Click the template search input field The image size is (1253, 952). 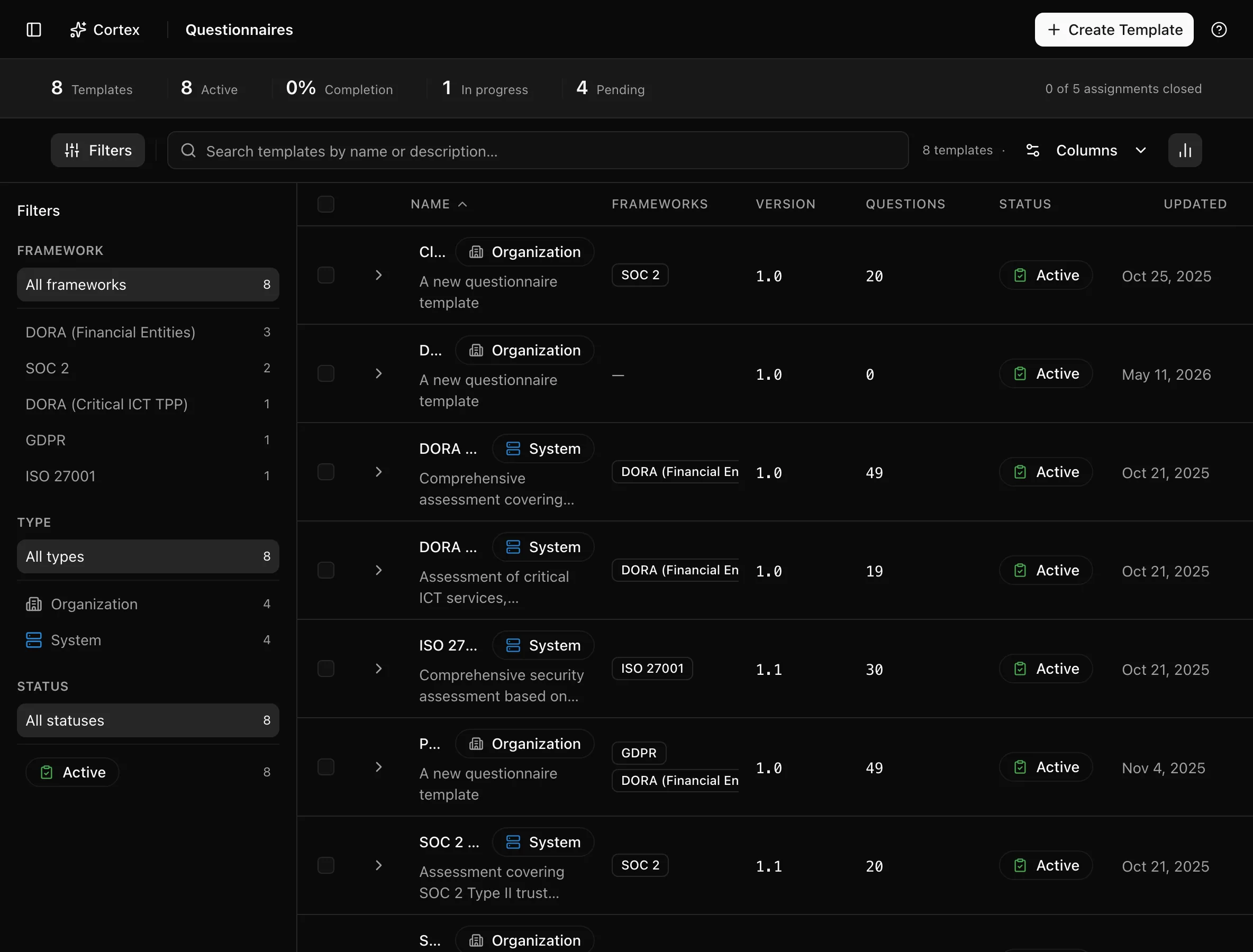(538, 151)
